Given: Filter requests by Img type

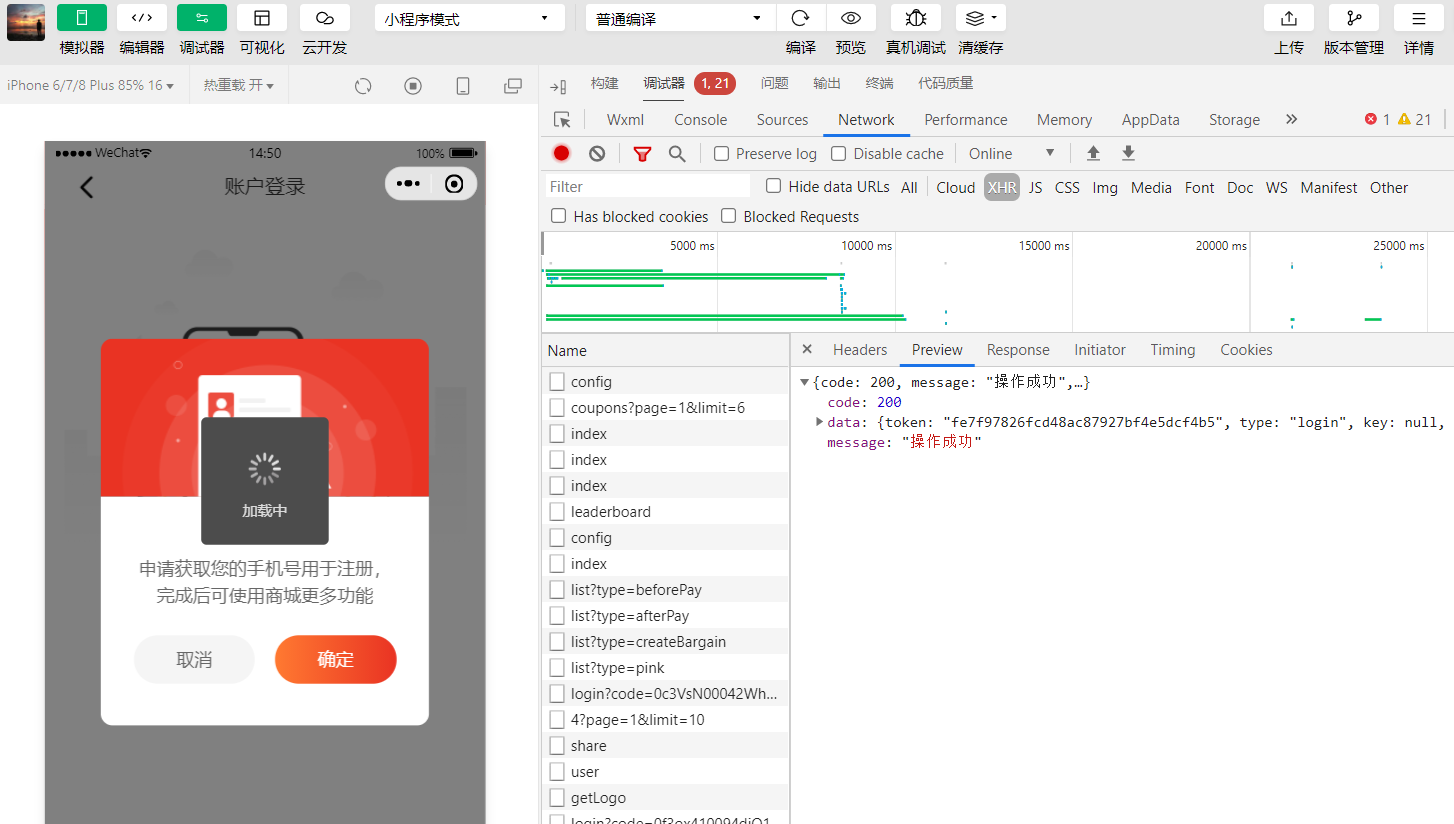Looking at the screenshot, I should coord(1105,187).
